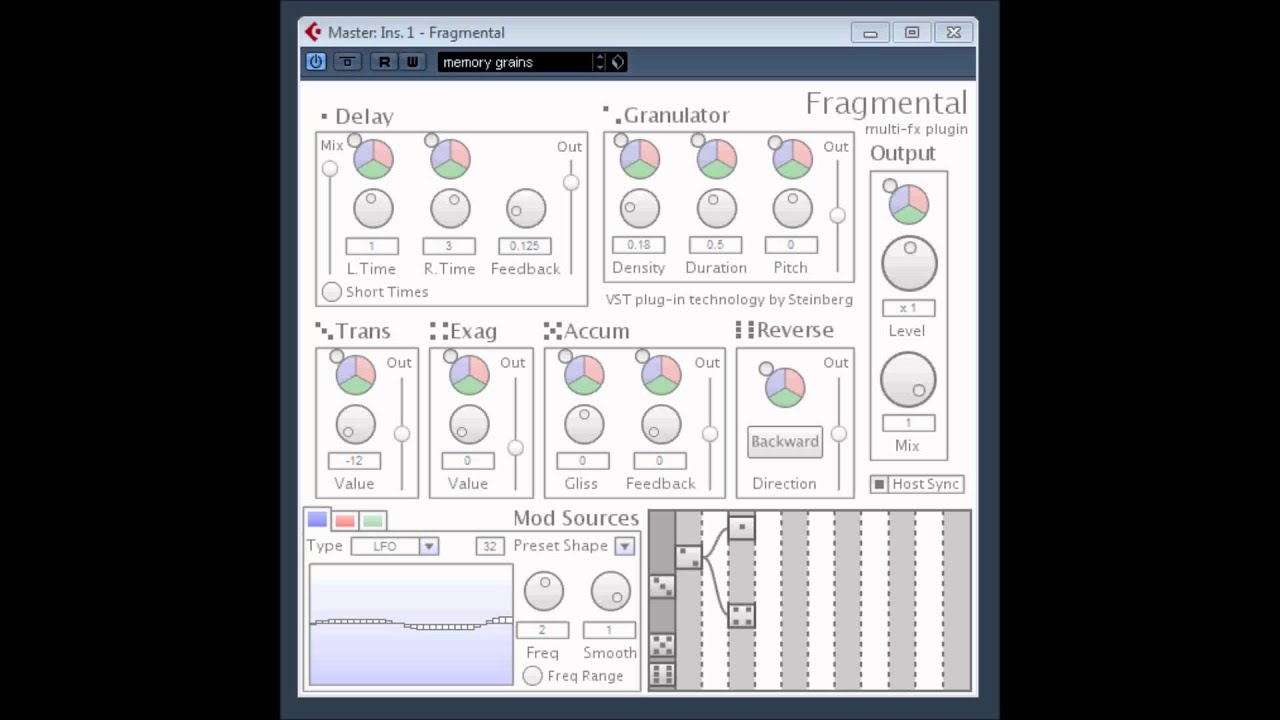
Task: Click the LFO waveform shape display
Action: click(411, 625)
